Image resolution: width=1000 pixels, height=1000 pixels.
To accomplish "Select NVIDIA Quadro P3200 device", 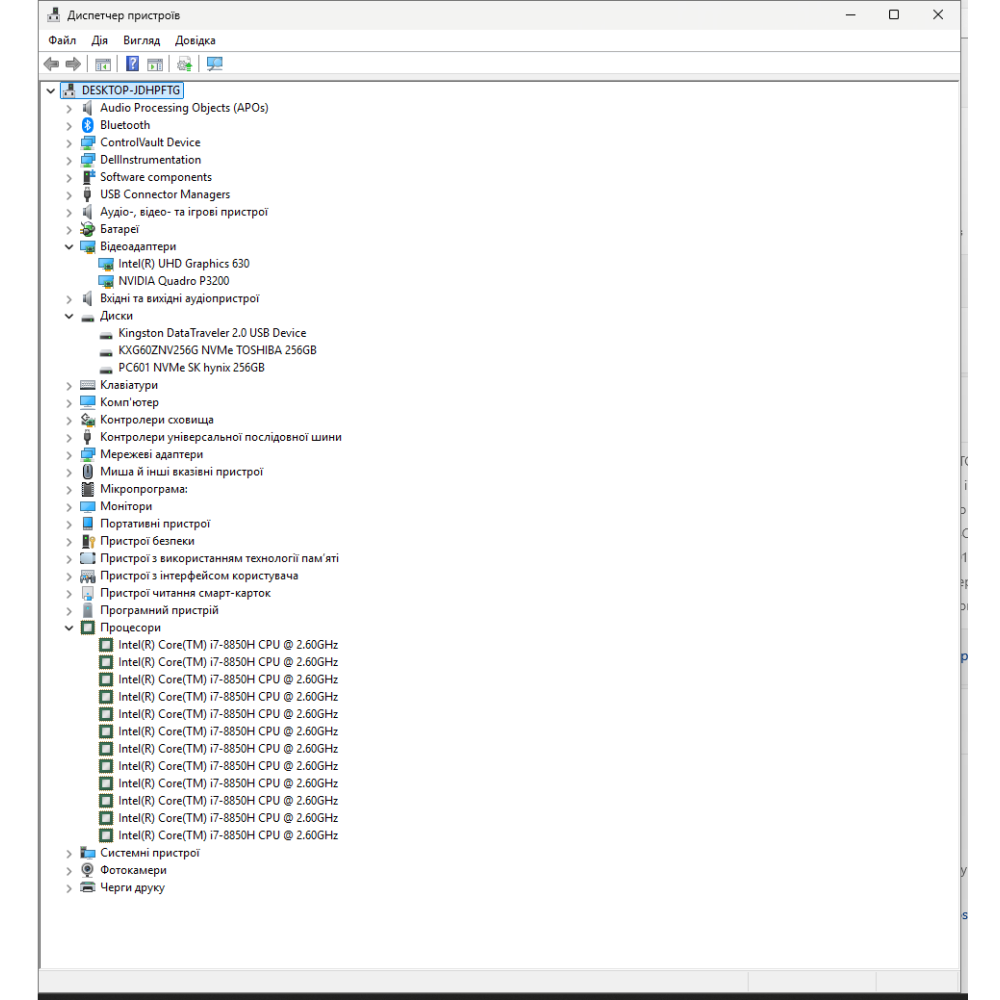I will pos(173,281).
